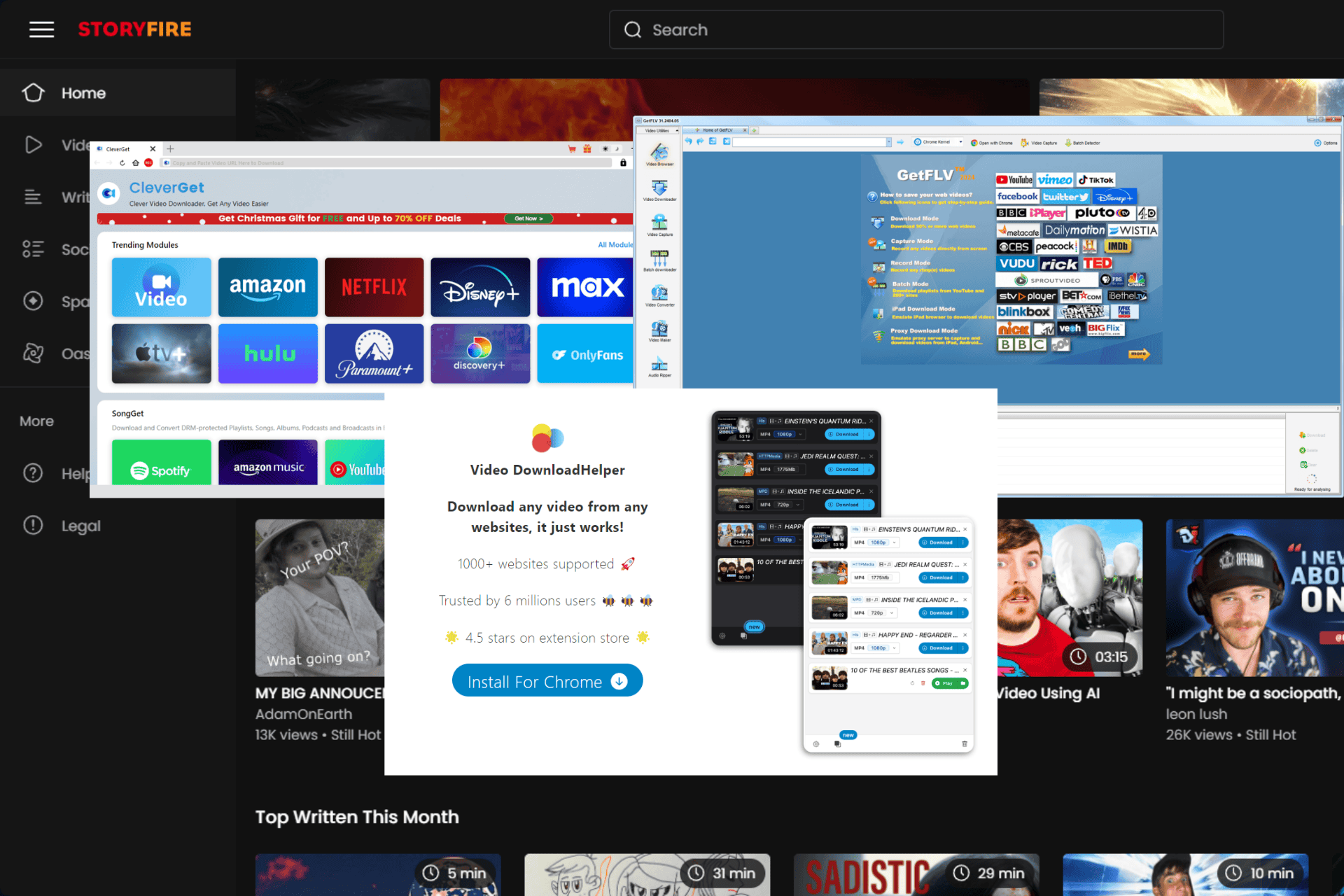Select Audio Ripper in GetFLV sidebar

659,366
